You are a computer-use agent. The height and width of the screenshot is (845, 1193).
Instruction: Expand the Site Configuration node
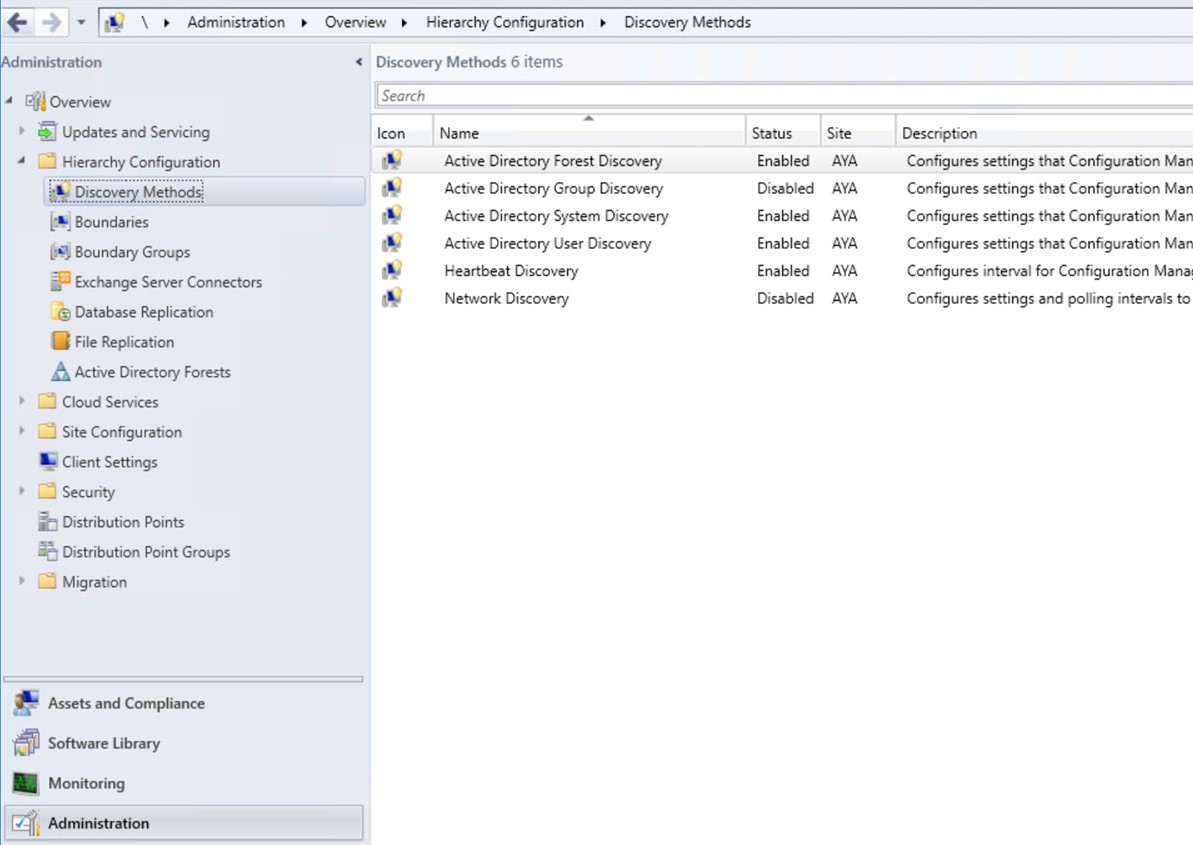tap(22, 430)
